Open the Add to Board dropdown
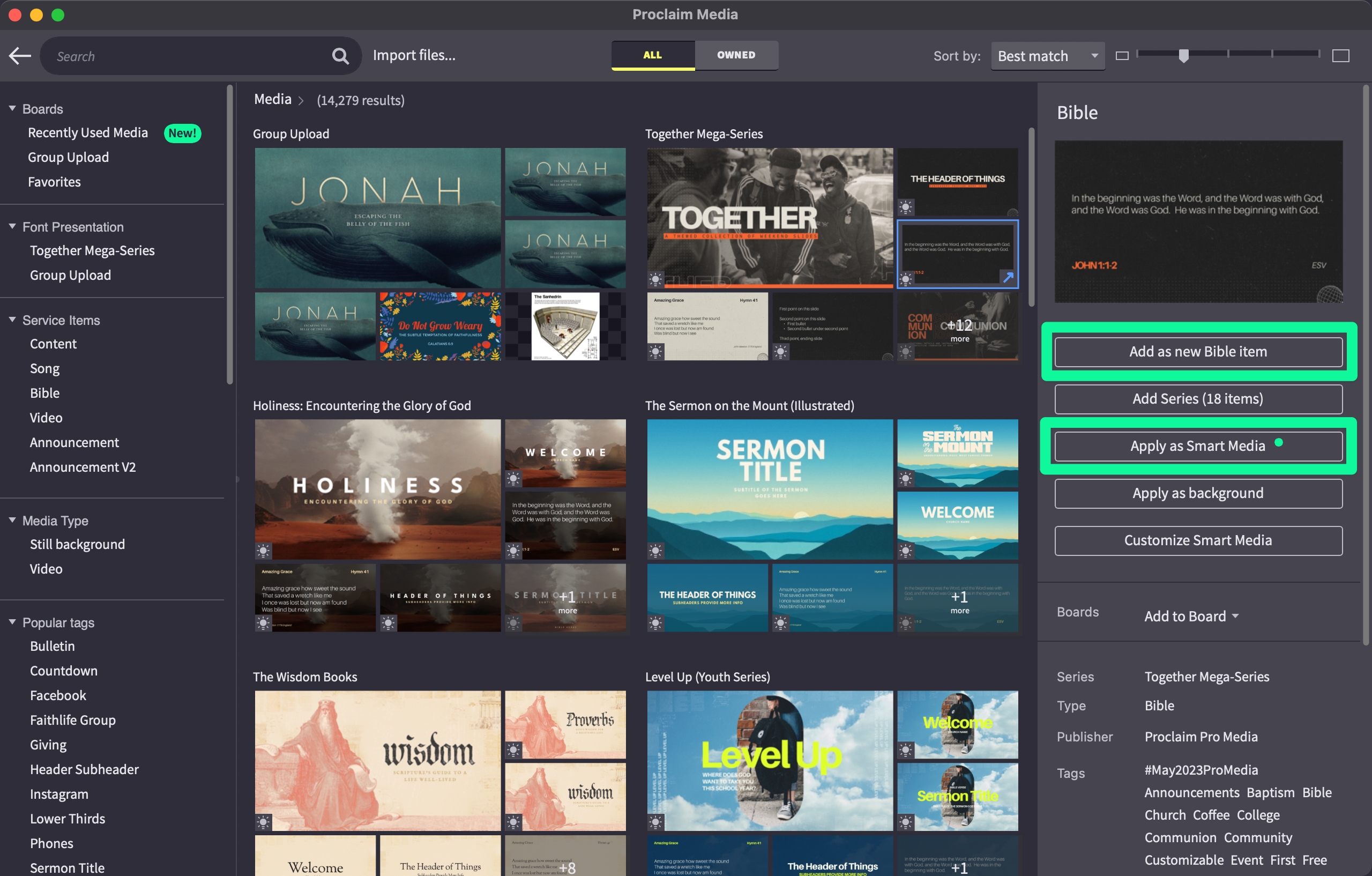Image resolution: width=1372 pixels, height=876 pixels. click(1191, 616)
